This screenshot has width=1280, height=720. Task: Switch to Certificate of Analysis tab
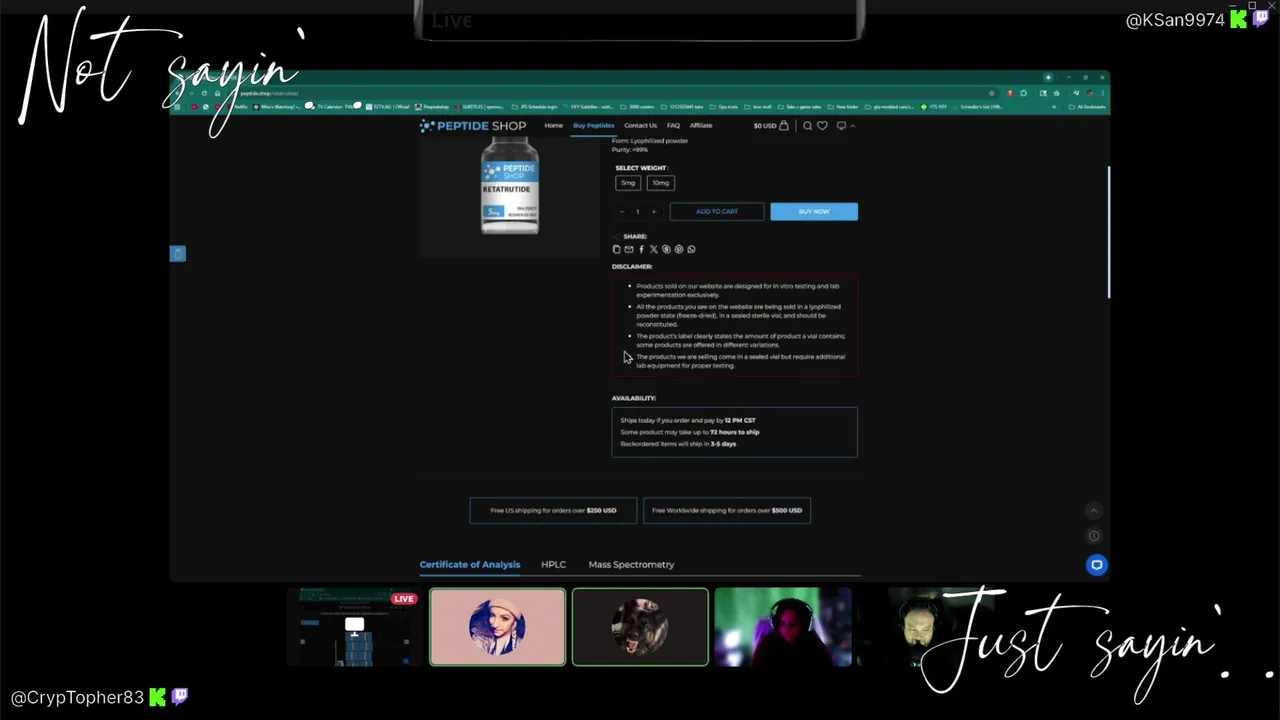pyautogui.click(x=470, y=565)
